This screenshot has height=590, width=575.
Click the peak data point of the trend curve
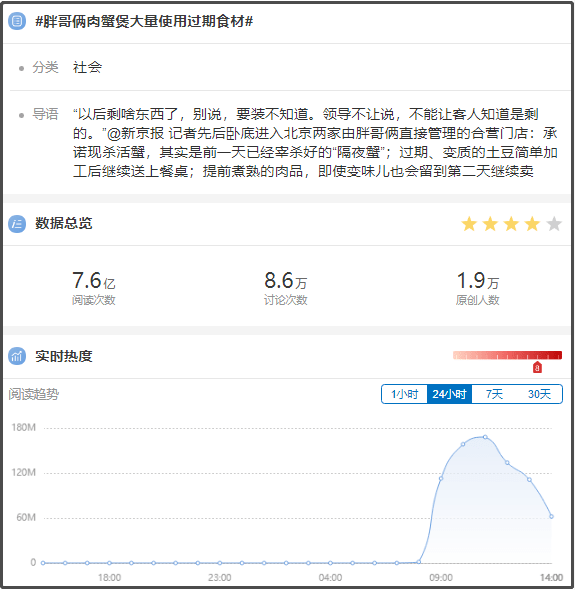tap(485, 437)
